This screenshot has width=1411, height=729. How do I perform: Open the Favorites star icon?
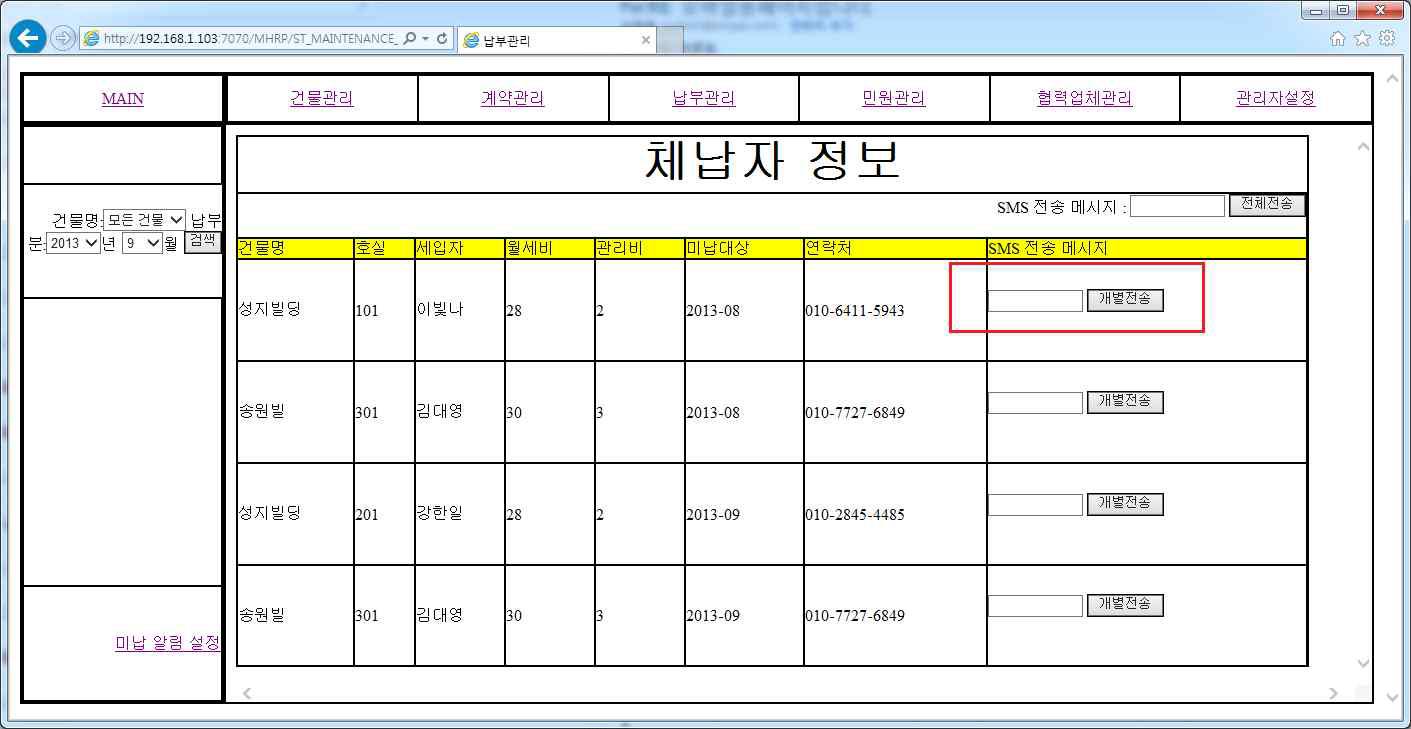click(1362, 38)
